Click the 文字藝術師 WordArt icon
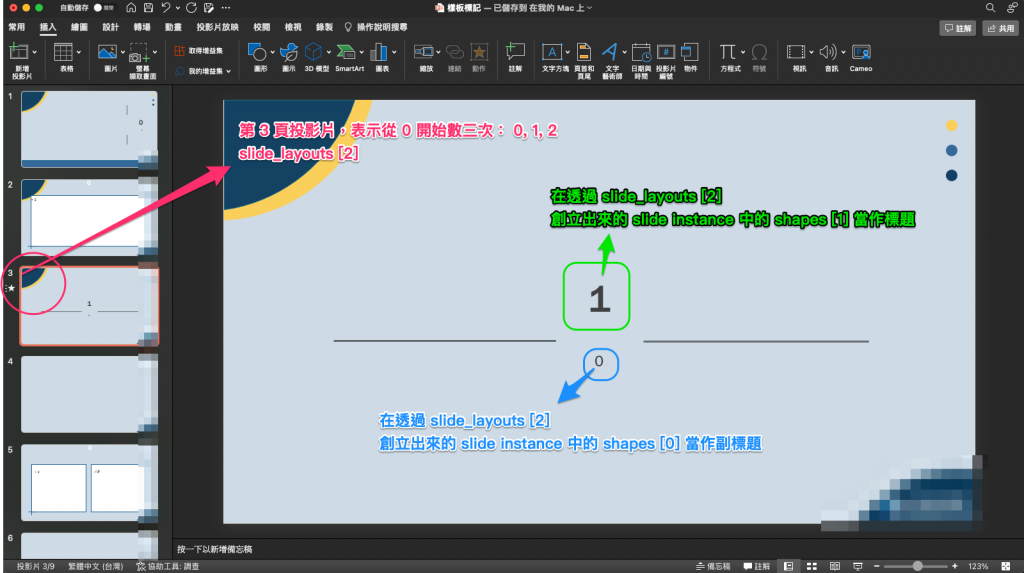This screenshot has height=573, width=1024. 610,52
